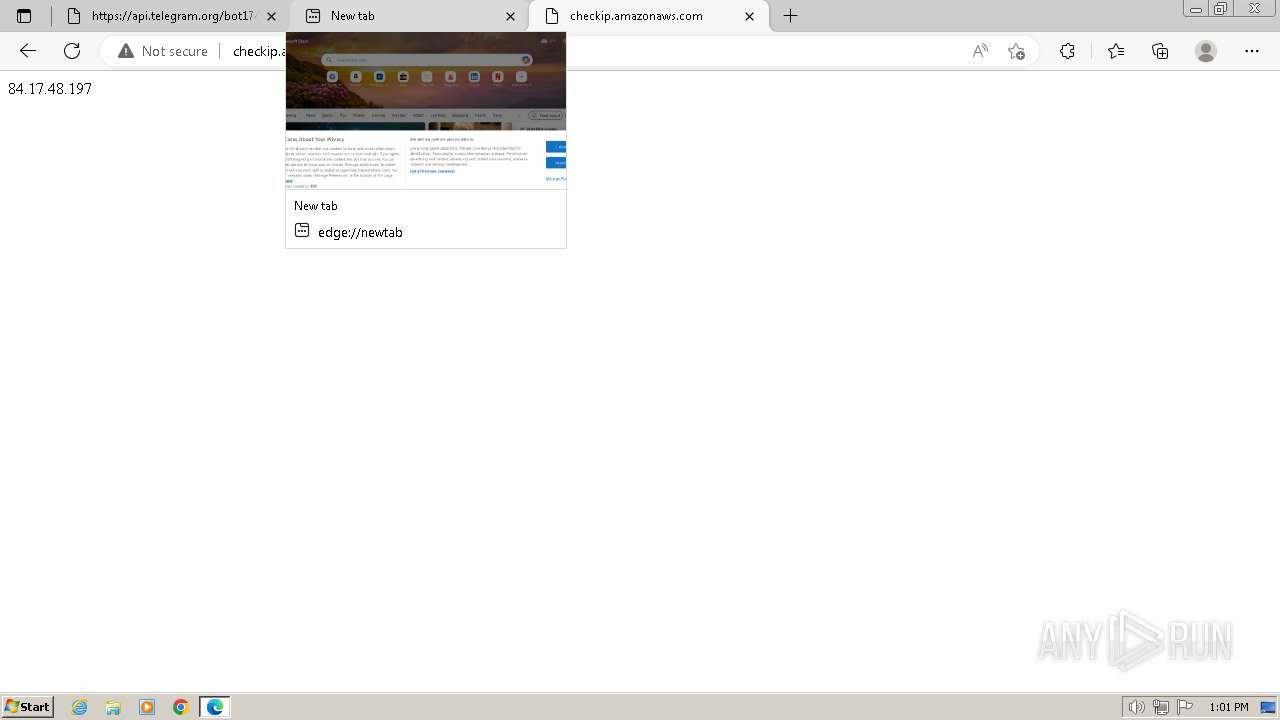Restore down the Edge window

coord(1221,9)
